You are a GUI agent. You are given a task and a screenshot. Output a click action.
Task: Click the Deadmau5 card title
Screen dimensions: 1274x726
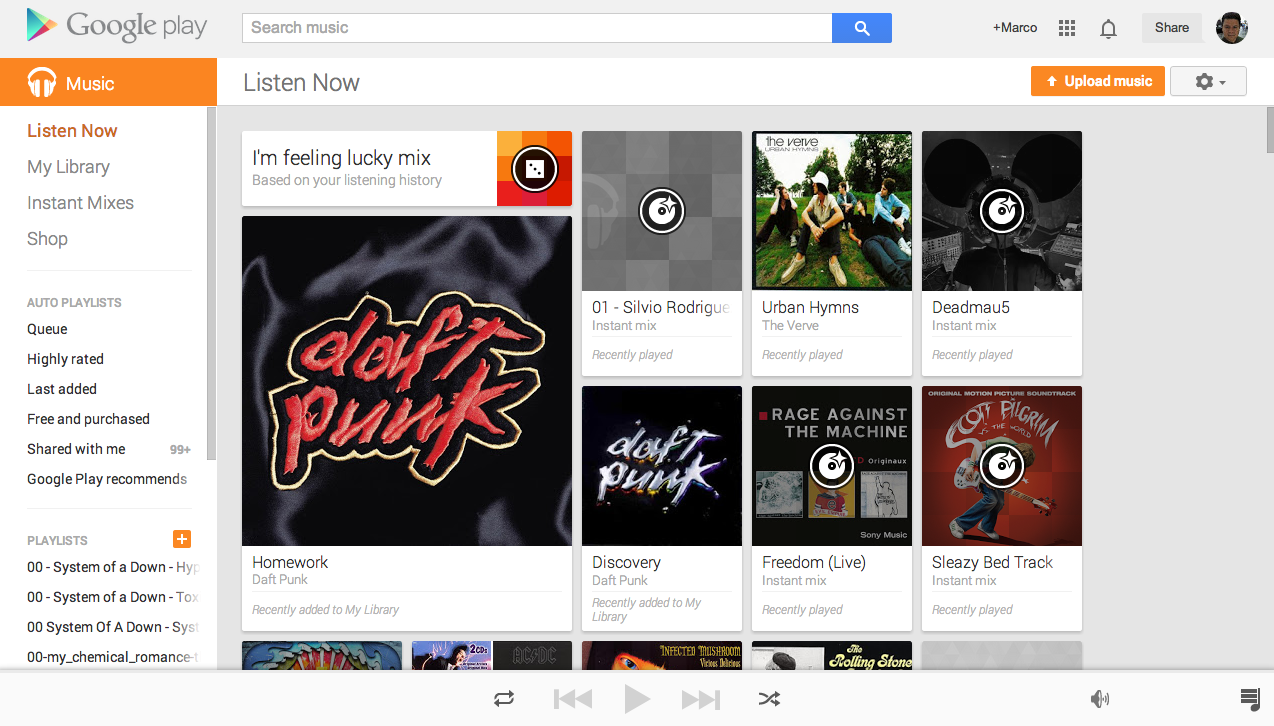click(971, 307)
